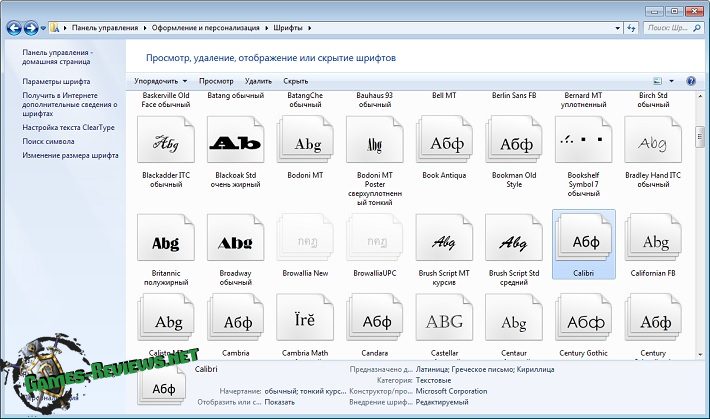Go to Оформление и персонализация breadcrumb
Image resolution: width=710 pixels, height=419 pixels.
coord(206,28)
